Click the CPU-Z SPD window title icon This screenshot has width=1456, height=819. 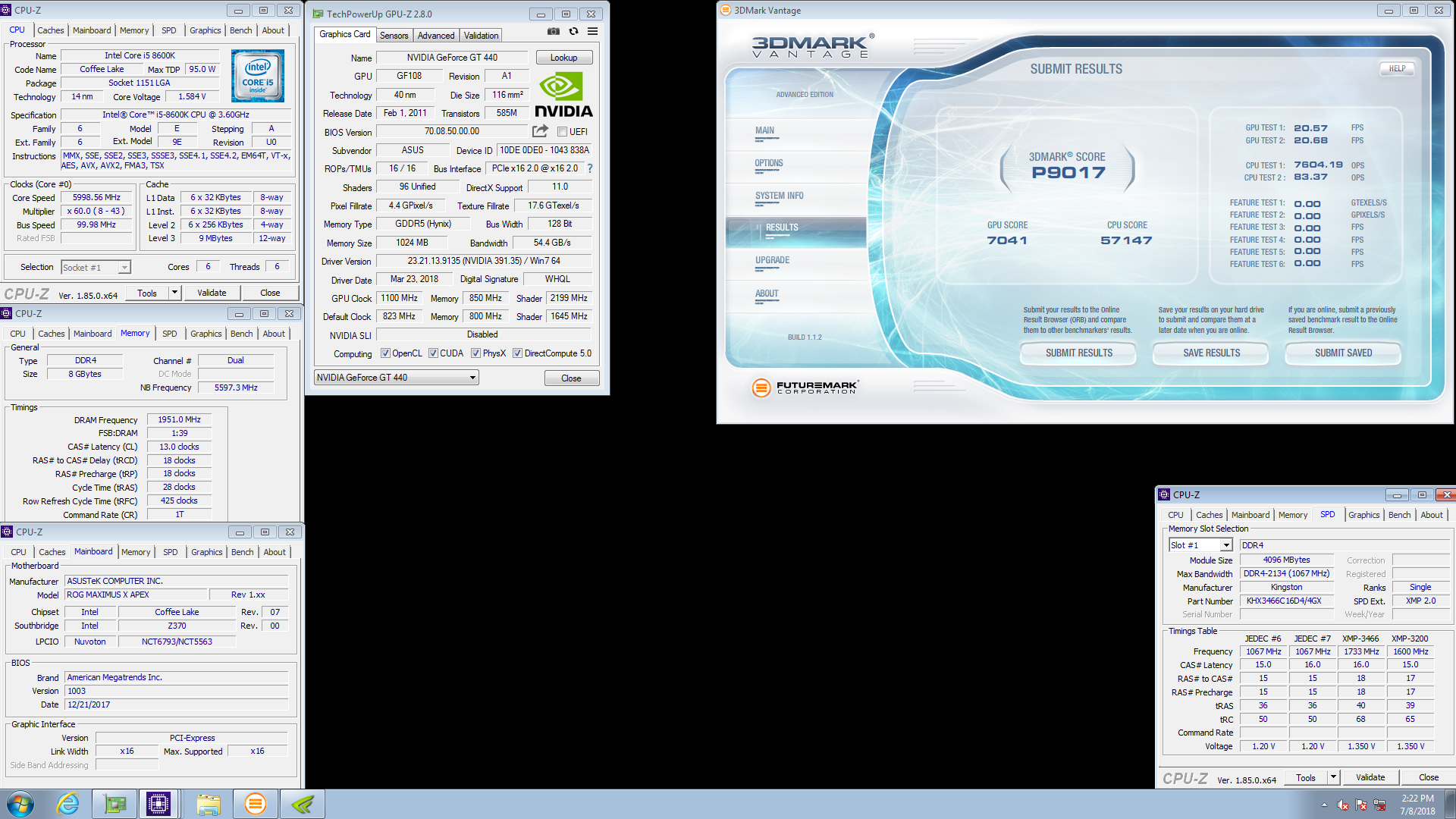[x=1164, y=494]
